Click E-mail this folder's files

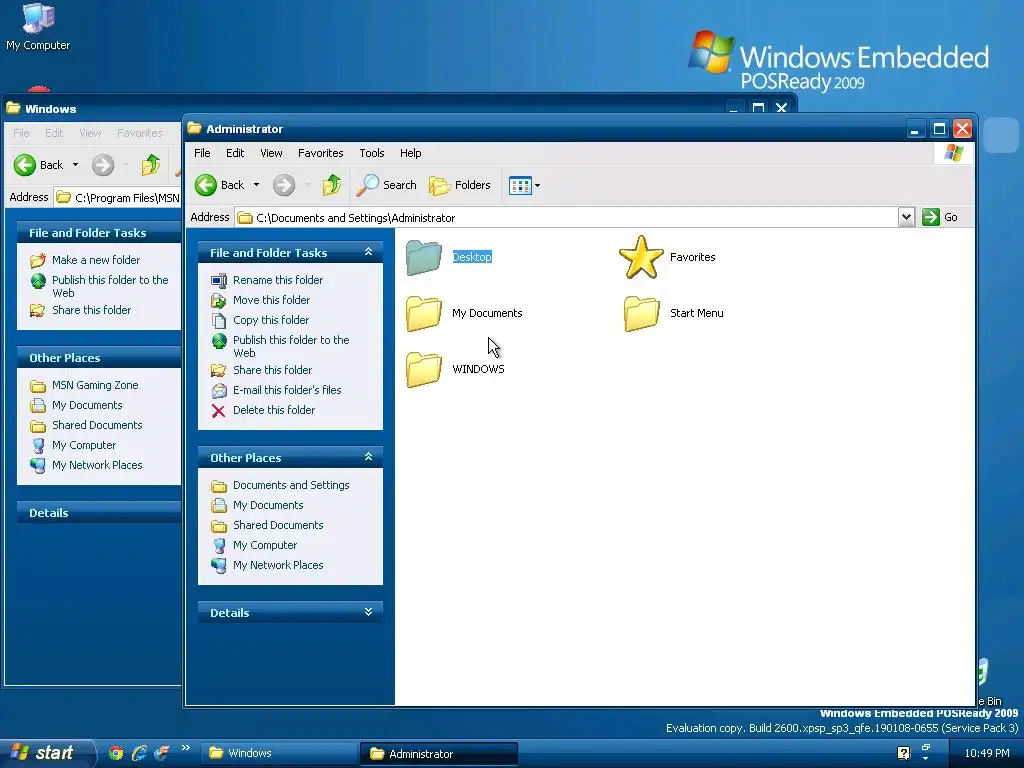point(287,391)
